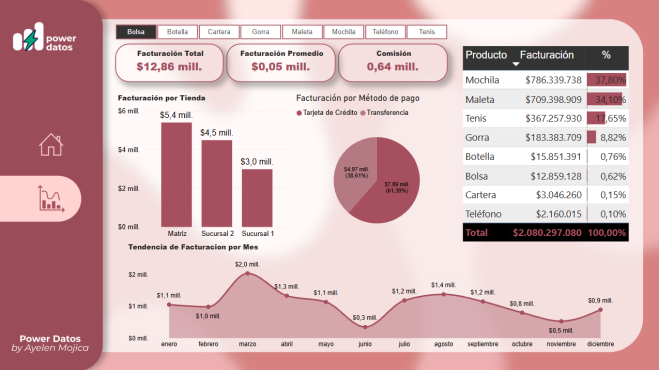Click the 37,80% data bar
Screen dimensions: 659x370
[x=607, y=80]
